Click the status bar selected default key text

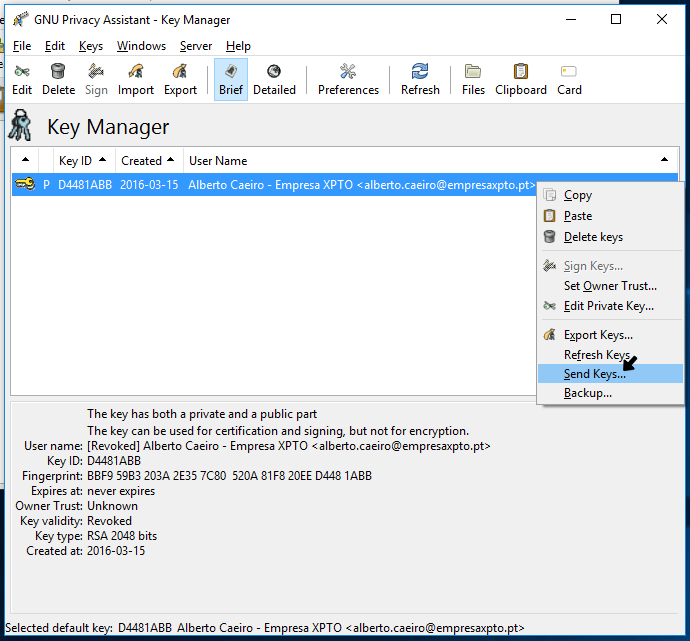point(264,628)
